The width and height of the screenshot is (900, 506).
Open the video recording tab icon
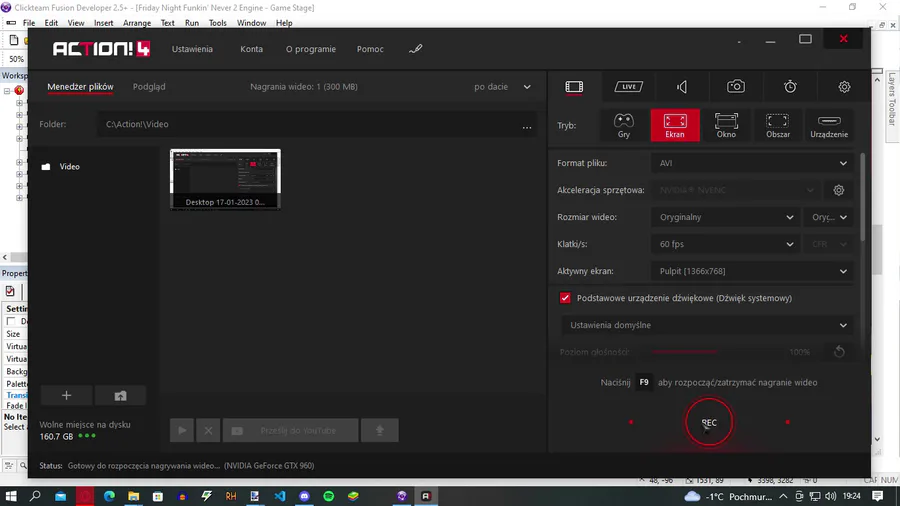[574, 87]
